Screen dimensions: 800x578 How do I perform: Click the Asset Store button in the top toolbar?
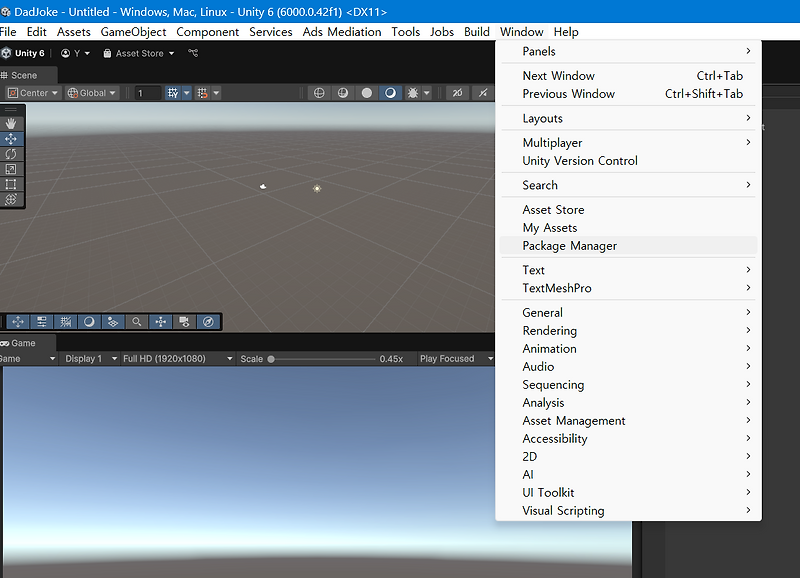click(138, 53)
